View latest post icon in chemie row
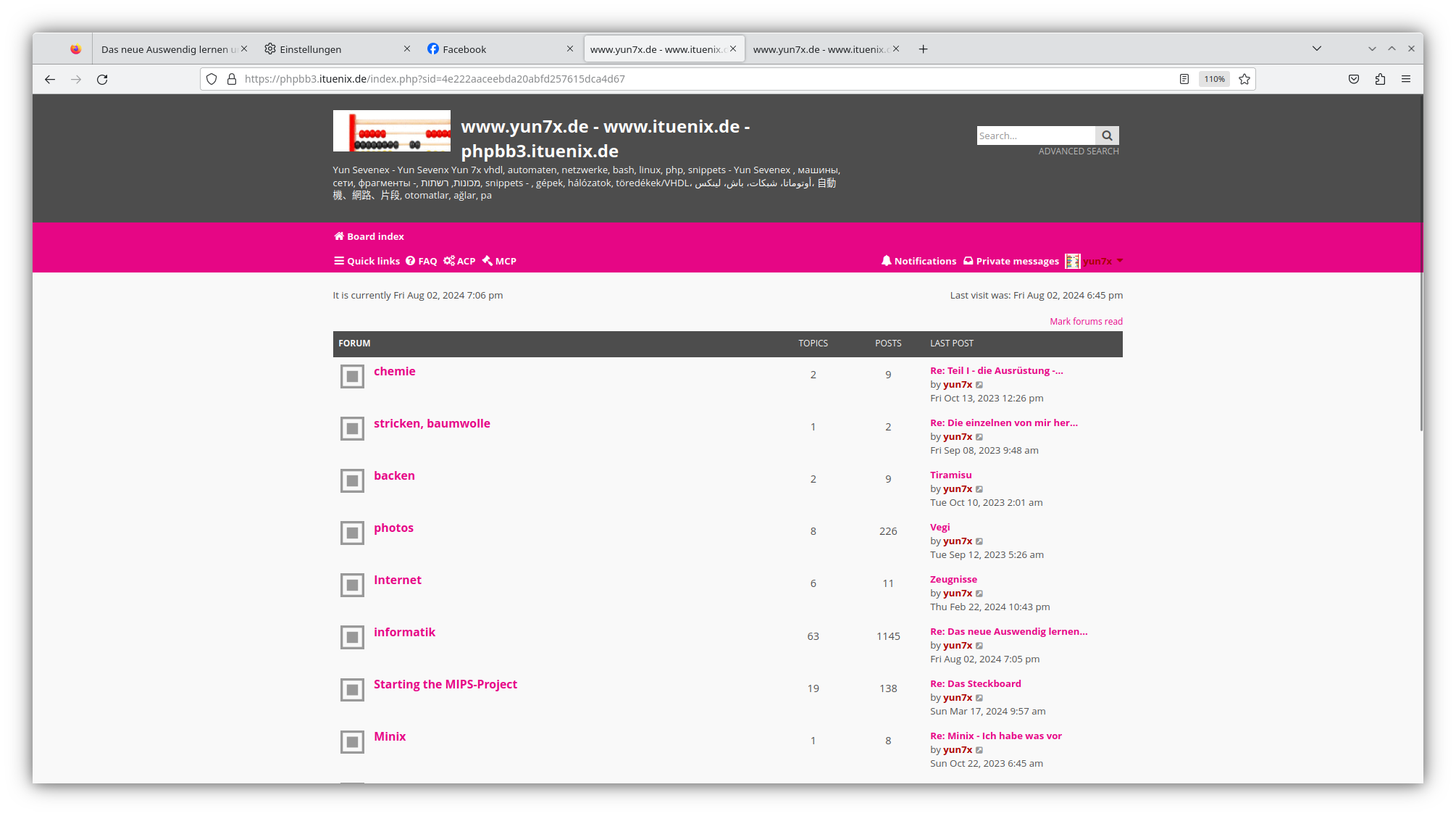Screen dimensions: 1456x816 pos(979,385)
